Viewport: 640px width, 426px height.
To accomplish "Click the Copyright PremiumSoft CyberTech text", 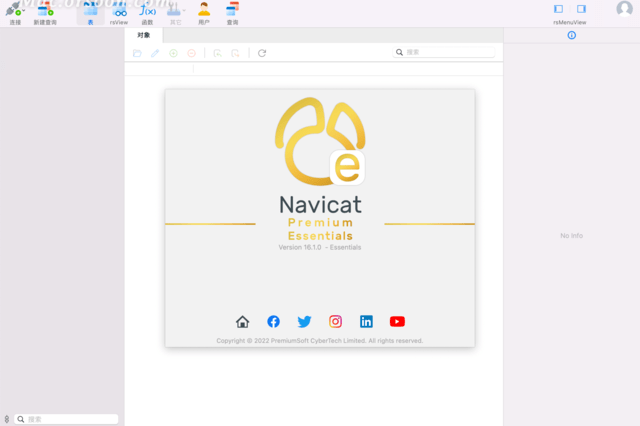I will [320, 341].
